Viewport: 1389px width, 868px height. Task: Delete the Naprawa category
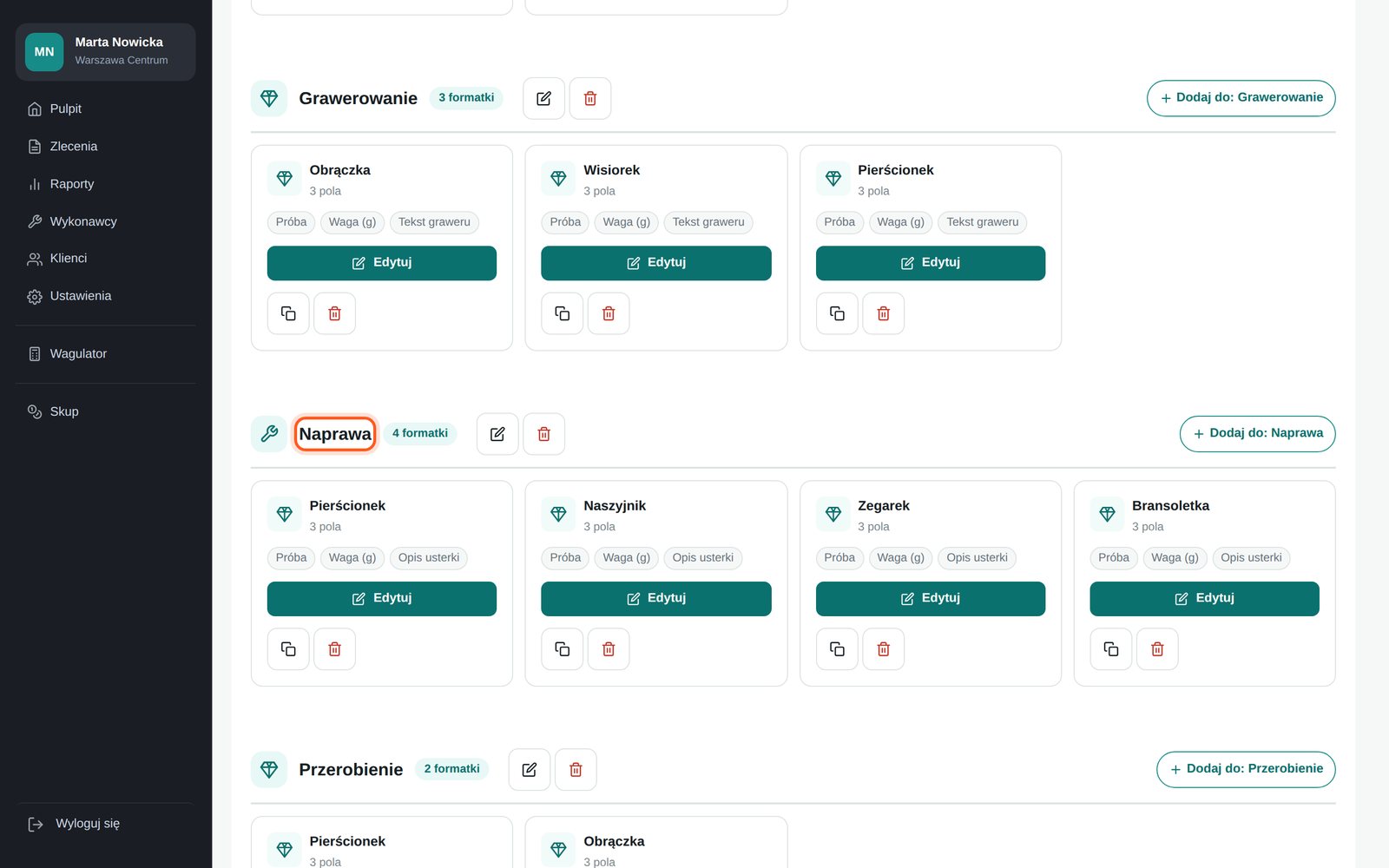[544, 434]
